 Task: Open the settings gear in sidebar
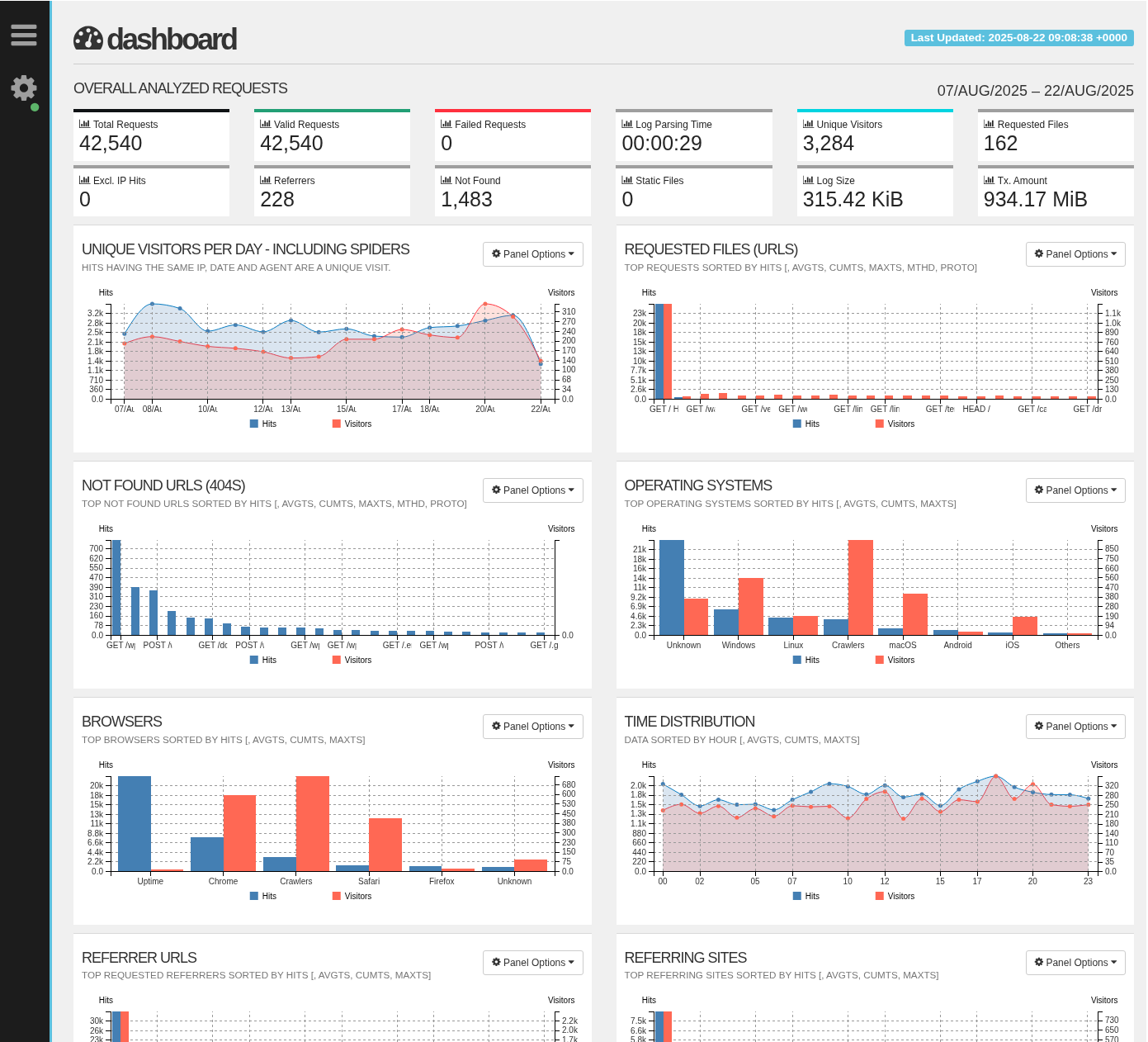(x=24, y=88)
